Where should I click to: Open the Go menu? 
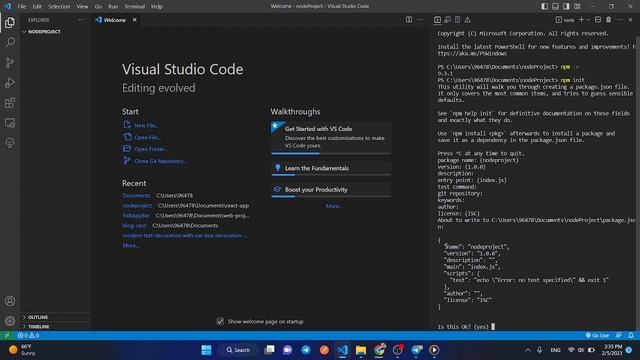click(98, 7)
